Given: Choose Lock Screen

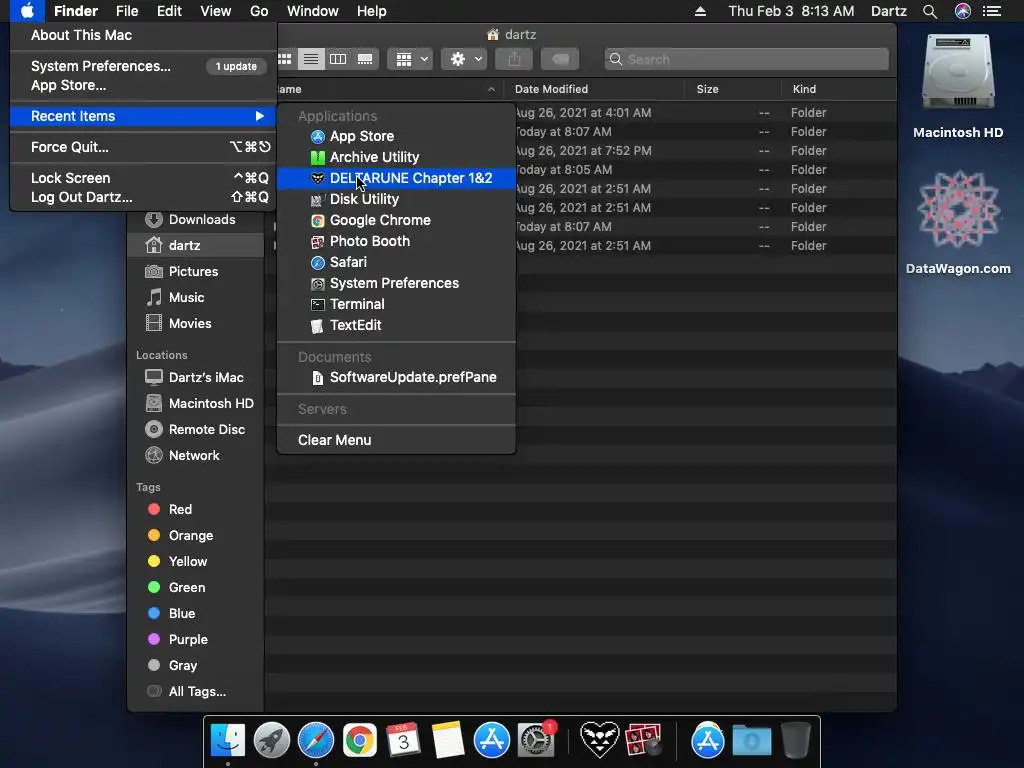Looking at the screenshot, I should (144, 178).
